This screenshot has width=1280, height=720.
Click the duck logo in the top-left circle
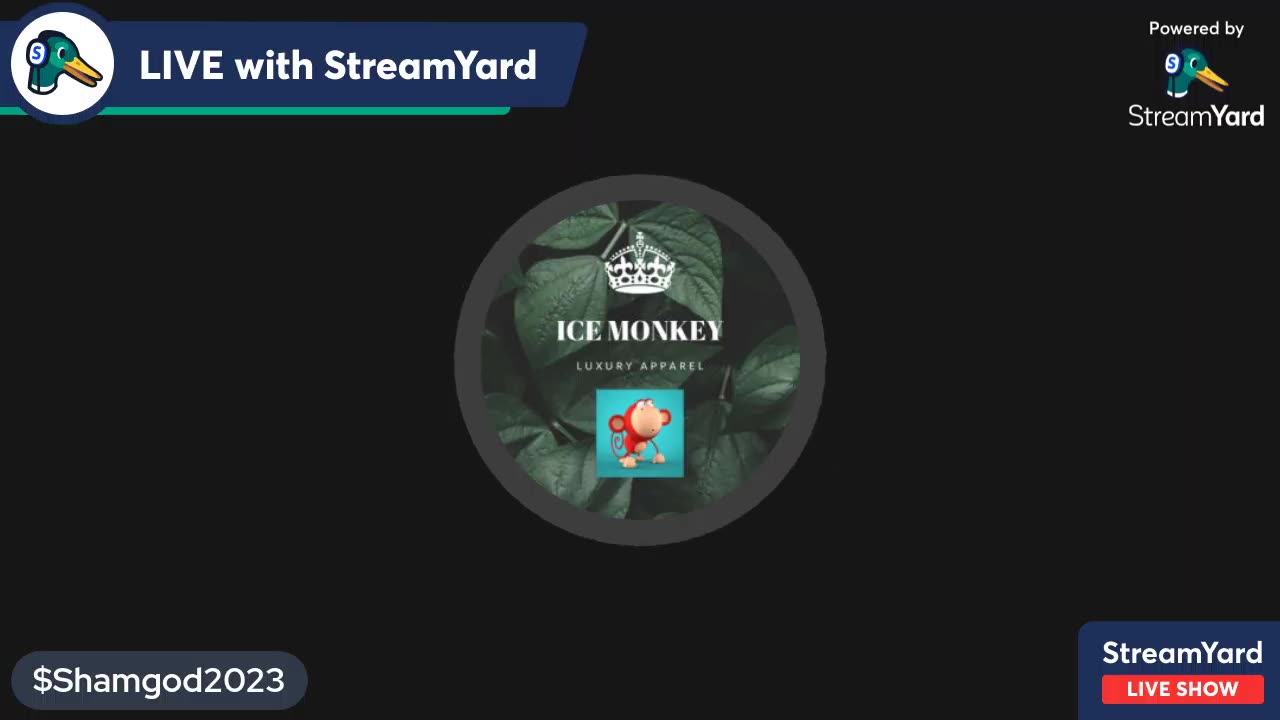point(63,63)
